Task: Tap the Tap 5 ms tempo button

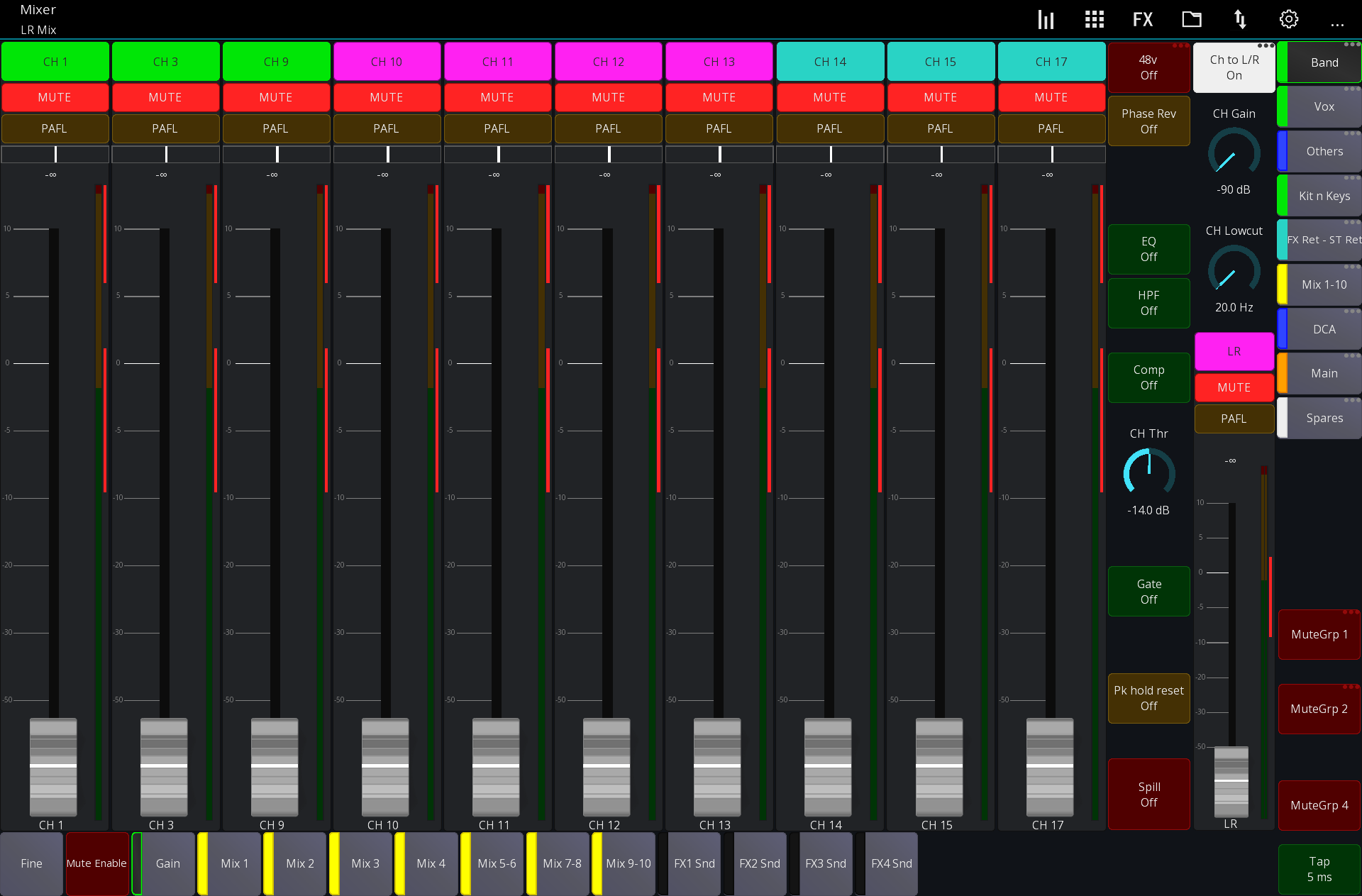Action: [1319, 868]
